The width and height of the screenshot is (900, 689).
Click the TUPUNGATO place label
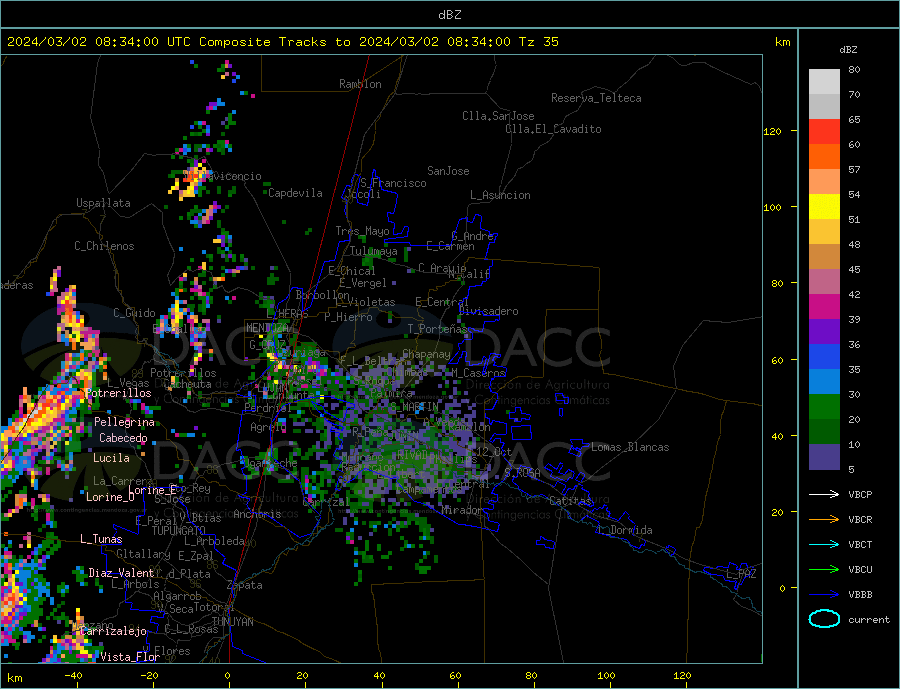click(178, 531)
